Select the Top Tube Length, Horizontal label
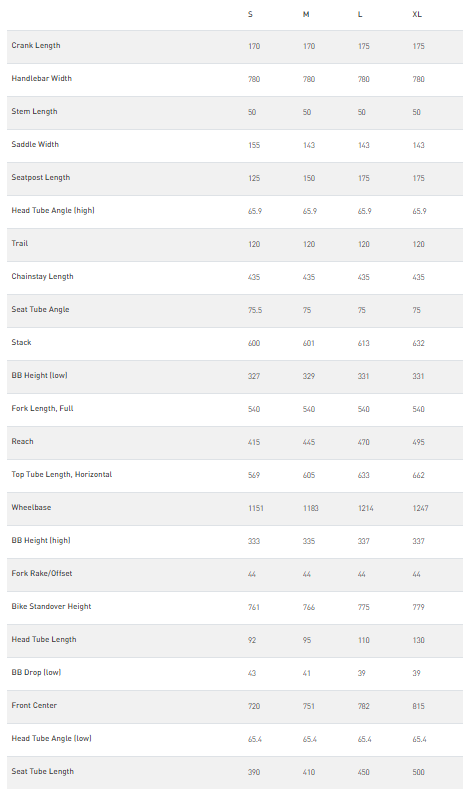Screen dimensions: 469x794 (x=62, y=474)
